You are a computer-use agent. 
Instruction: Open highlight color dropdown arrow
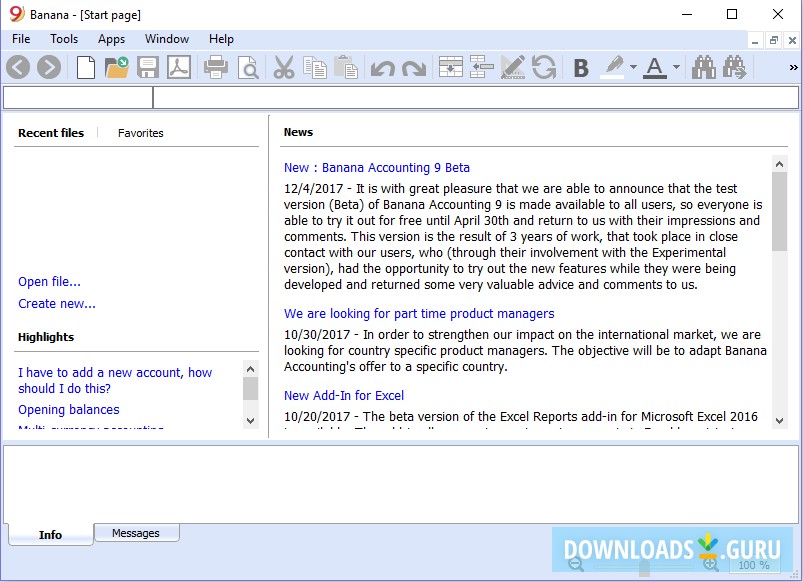point(633,67)
